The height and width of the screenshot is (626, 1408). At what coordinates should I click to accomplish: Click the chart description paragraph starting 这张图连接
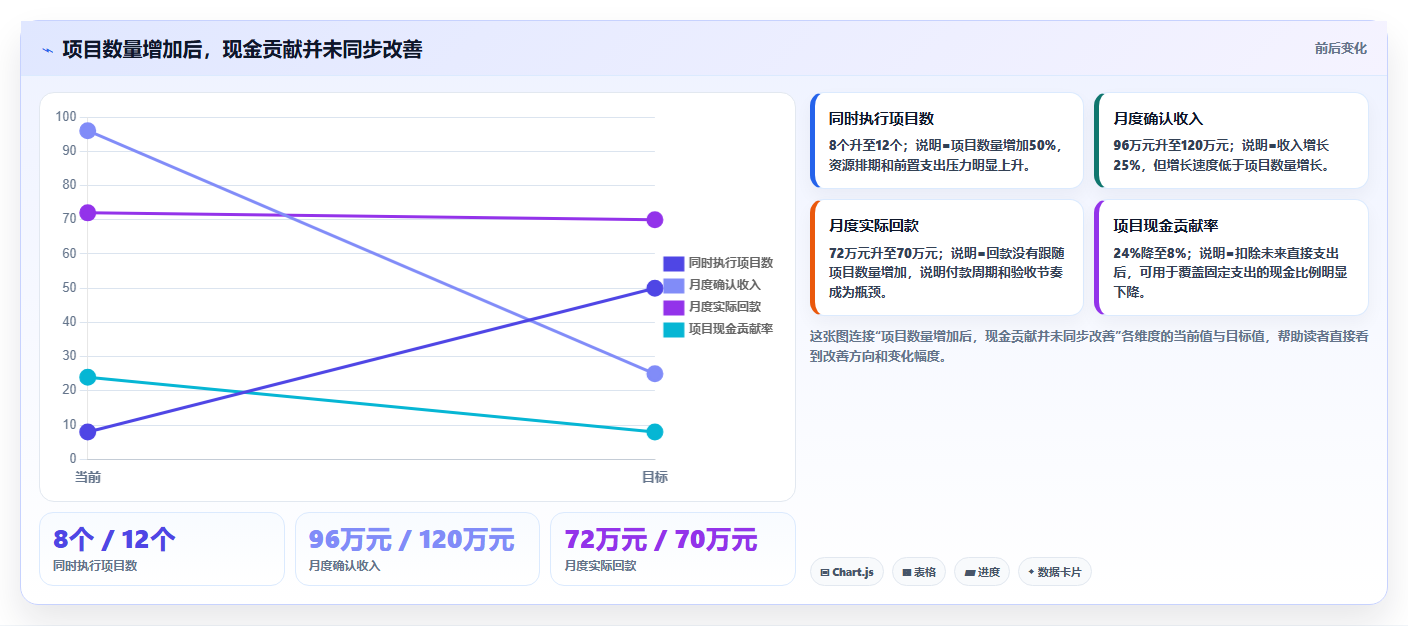coord(1089,346)
